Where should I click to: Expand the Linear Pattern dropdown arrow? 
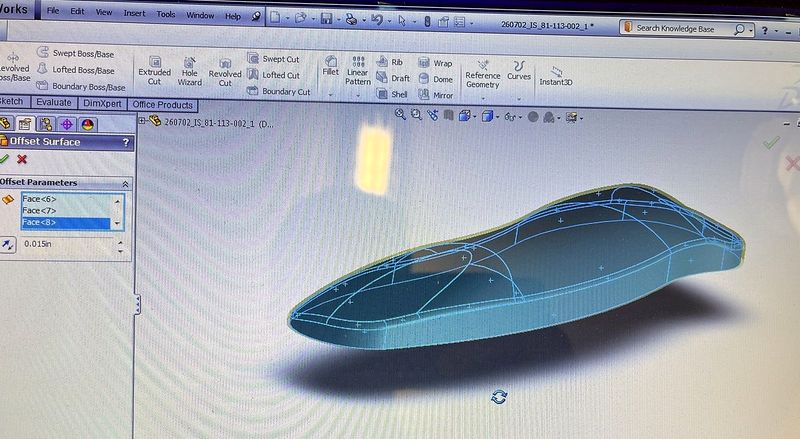(x=358, y=95)
